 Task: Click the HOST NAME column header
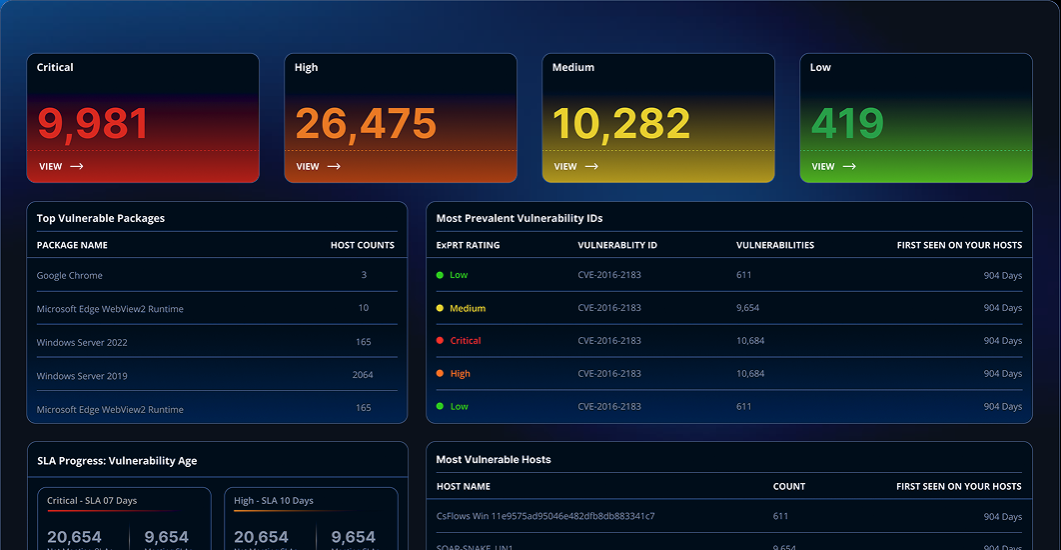463,487
